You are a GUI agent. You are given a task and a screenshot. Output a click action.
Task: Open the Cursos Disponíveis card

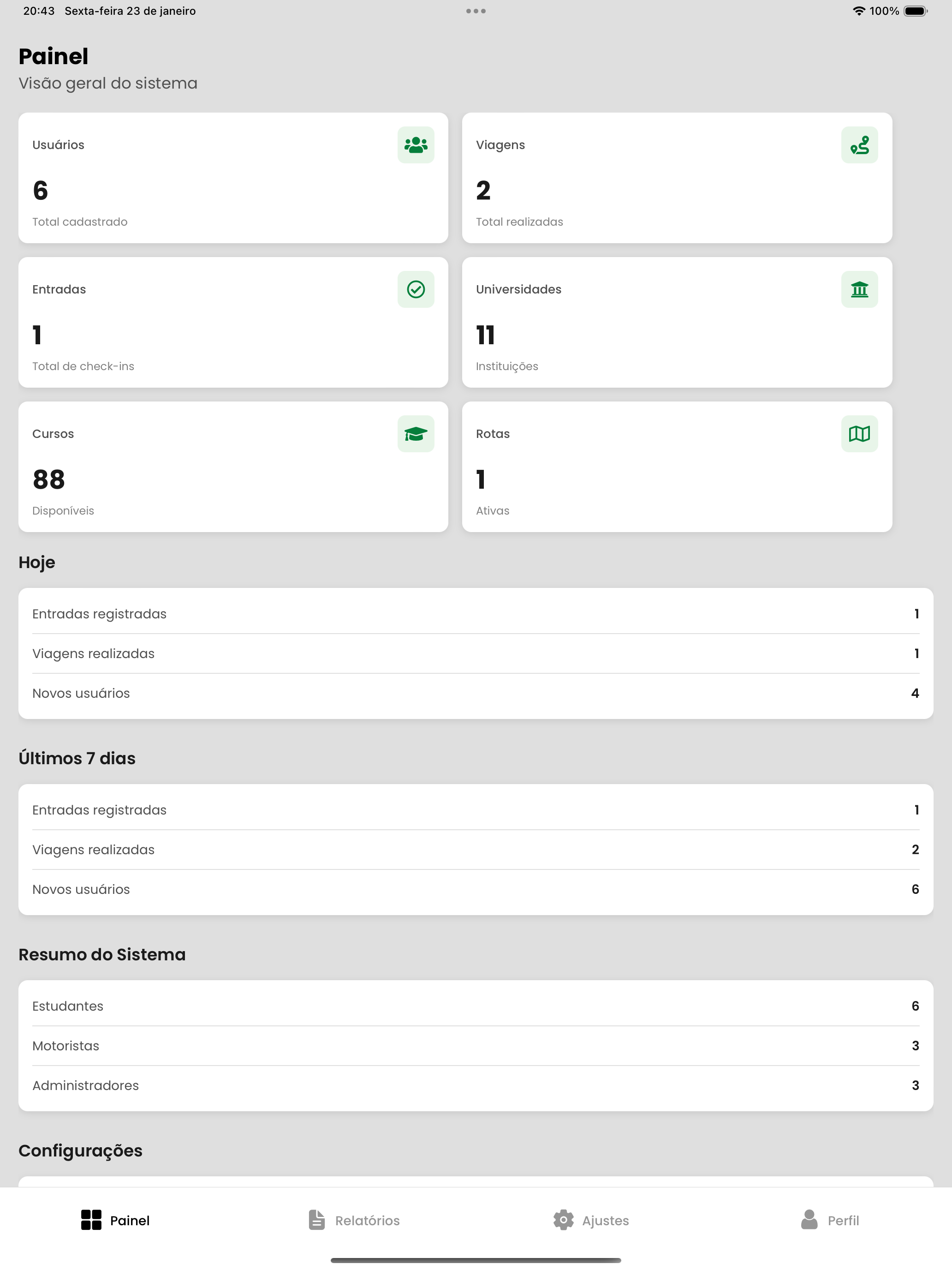point(233,467)
